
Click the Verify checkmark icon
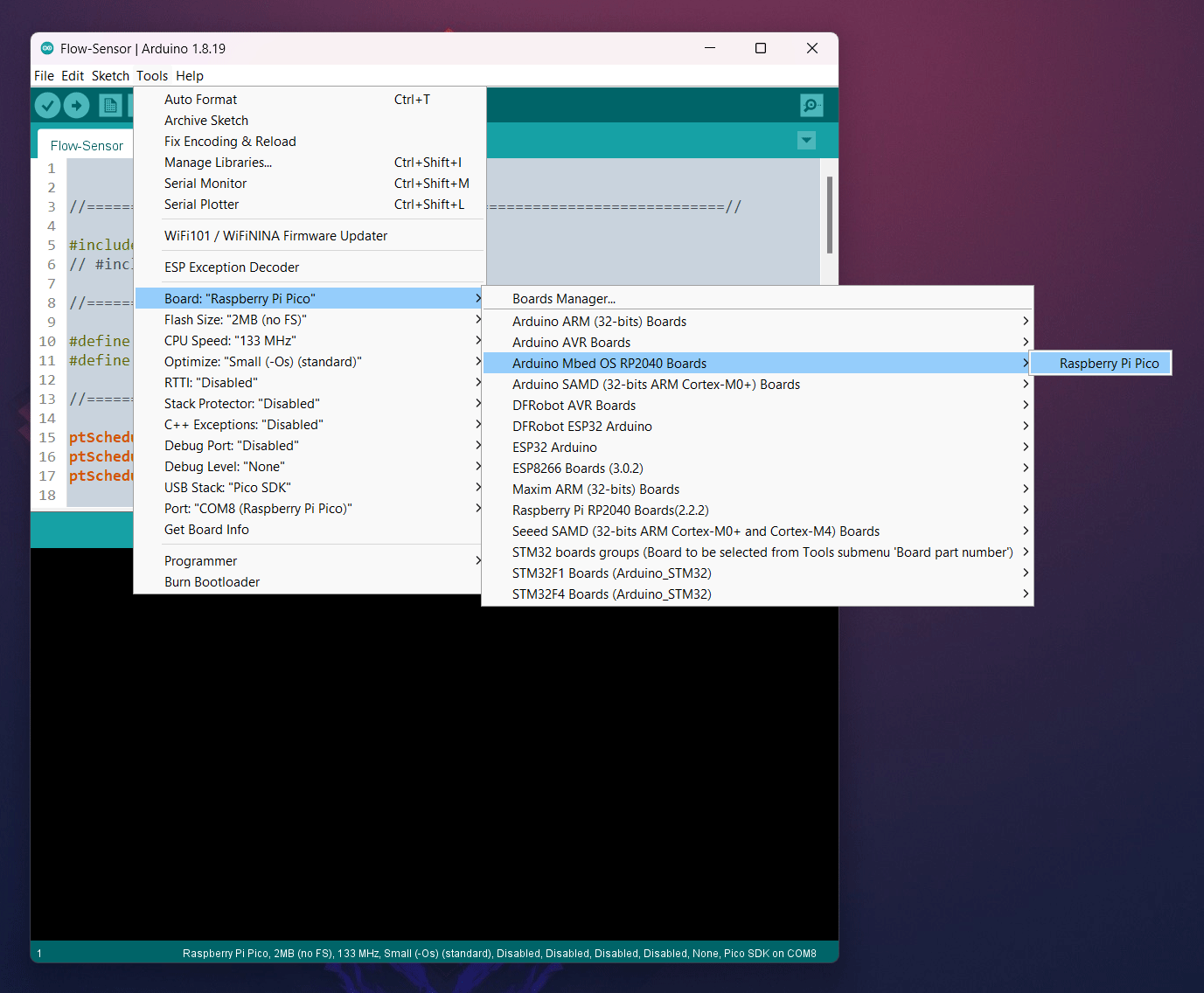tap(48, 106)
